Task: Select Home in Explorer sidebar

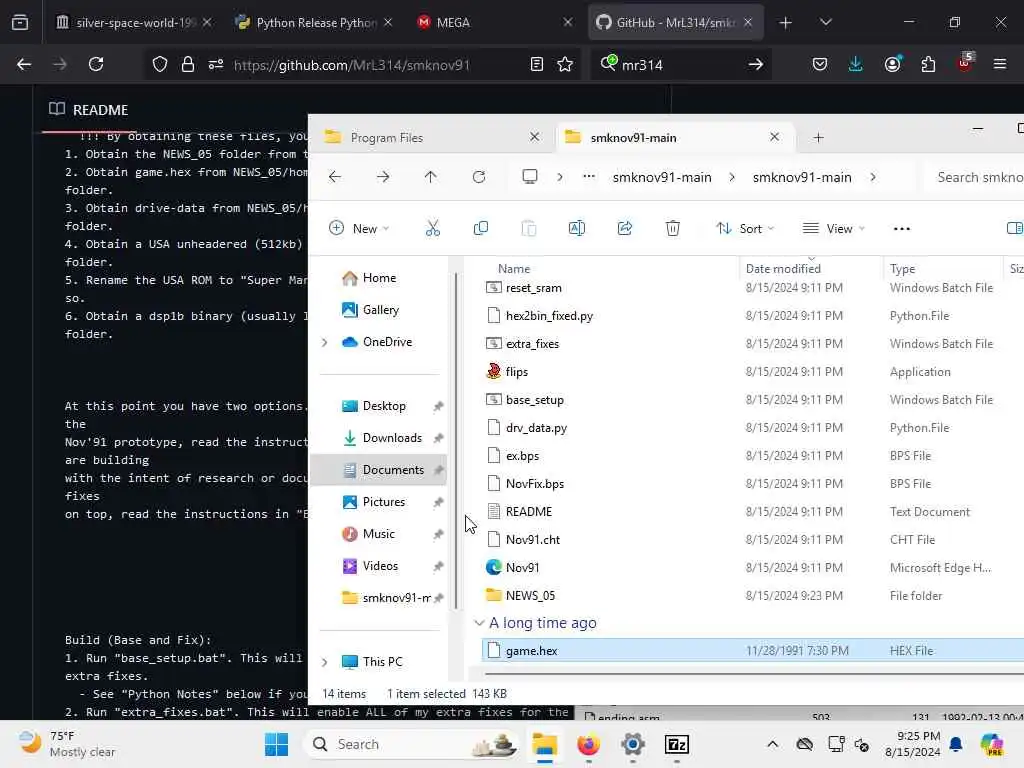Action: click(x=379, y=278)
